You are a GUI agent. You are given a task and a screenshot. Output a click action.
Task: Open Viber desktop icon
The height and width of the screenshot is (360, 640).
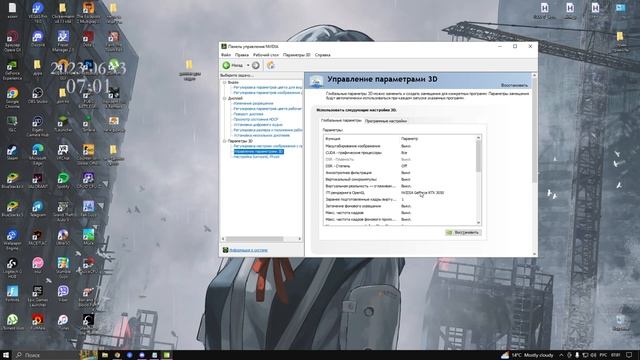click(63, 294)
